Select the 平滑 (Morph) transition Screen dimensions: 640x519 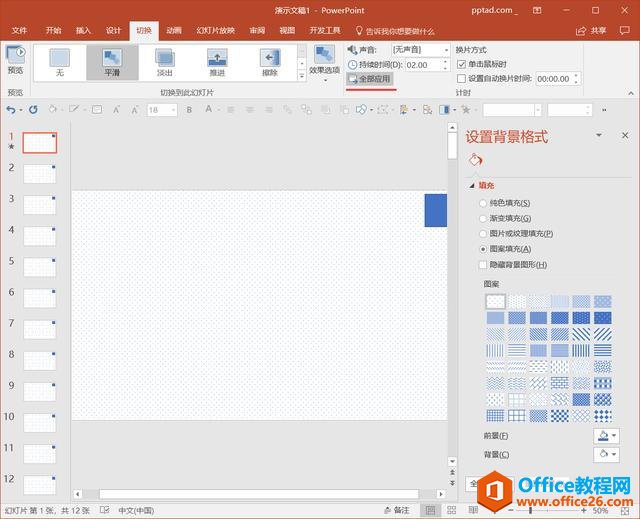pos(113,62)
